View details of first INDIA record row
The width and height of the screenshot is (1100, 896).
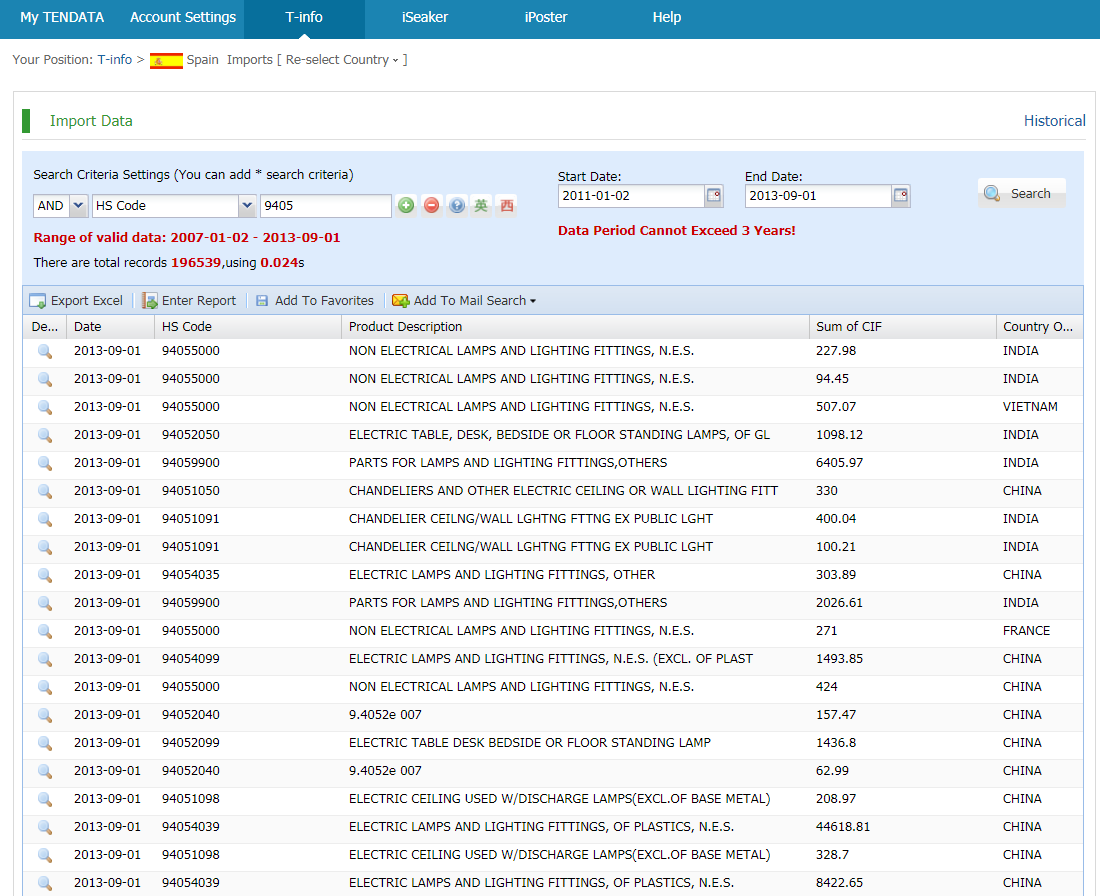(x=44, y=351)
